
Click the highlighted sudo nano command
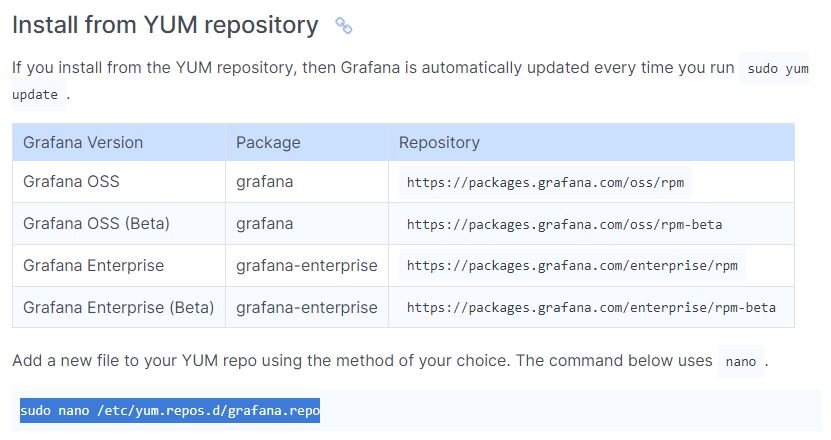[x=170, y=410]
